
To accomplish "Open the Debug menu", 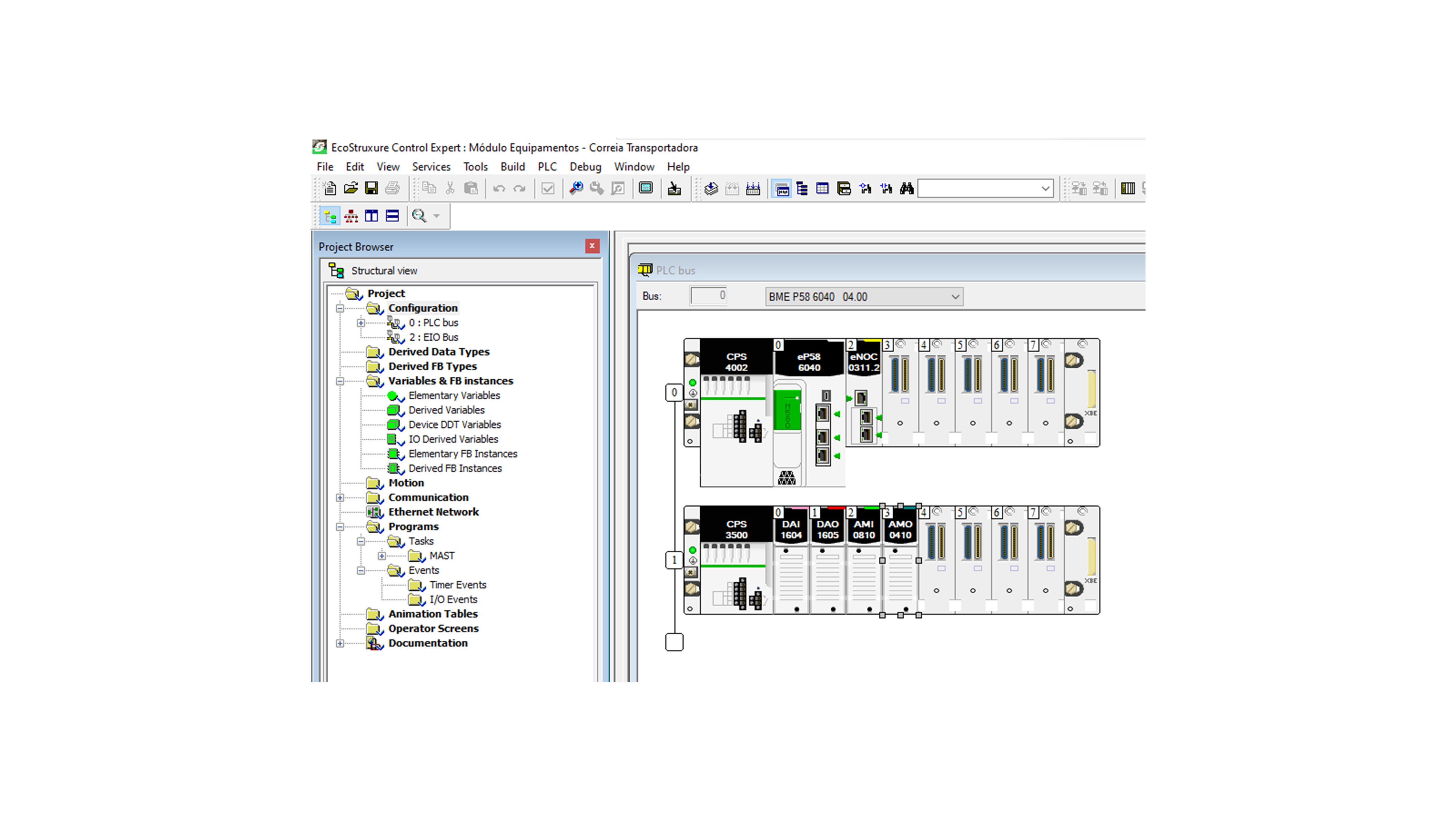I will [x=586, y=167].
